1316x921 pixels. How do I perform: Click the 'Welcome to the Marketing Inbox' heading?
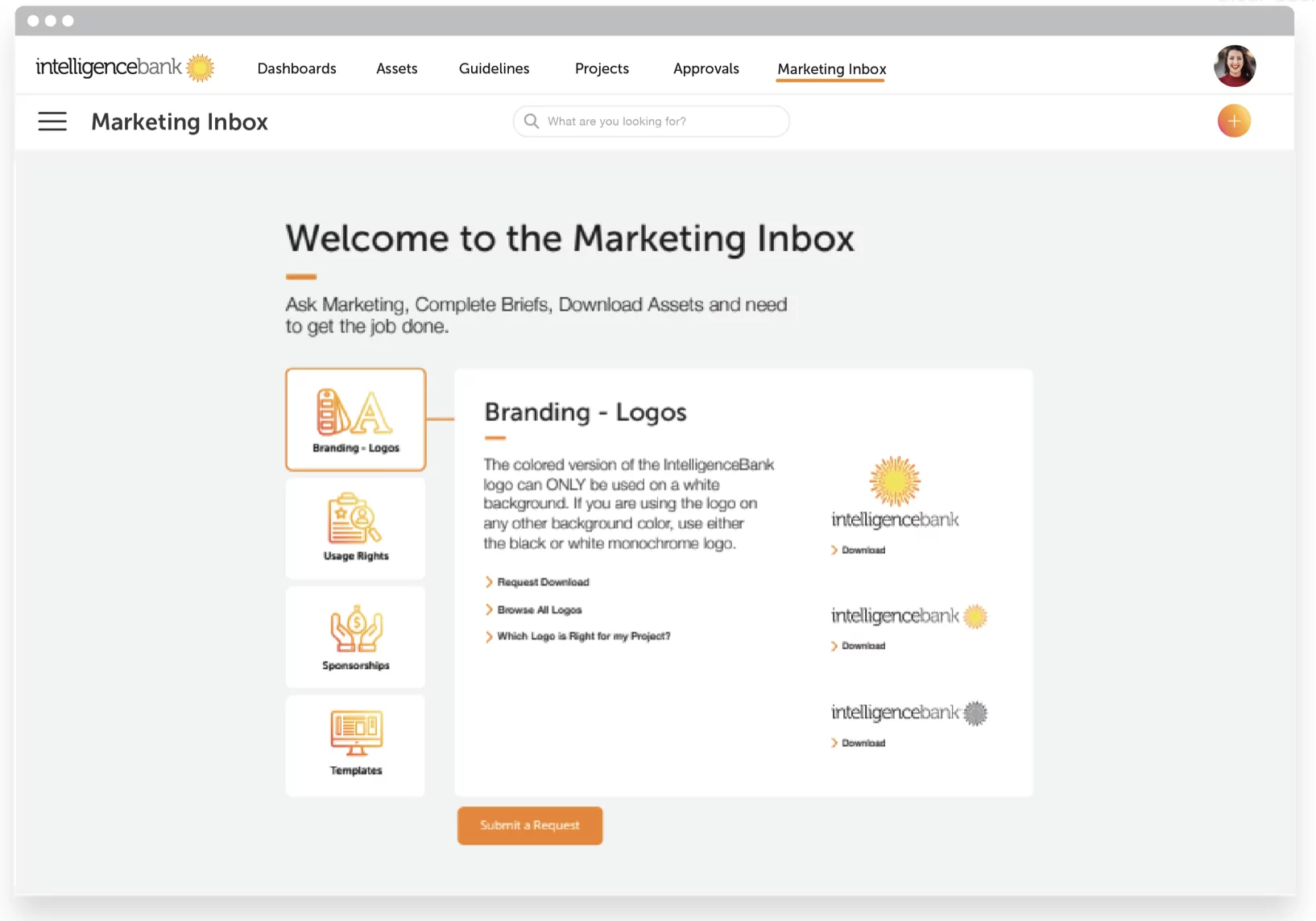pyautogui.click(x=569, y=238)
